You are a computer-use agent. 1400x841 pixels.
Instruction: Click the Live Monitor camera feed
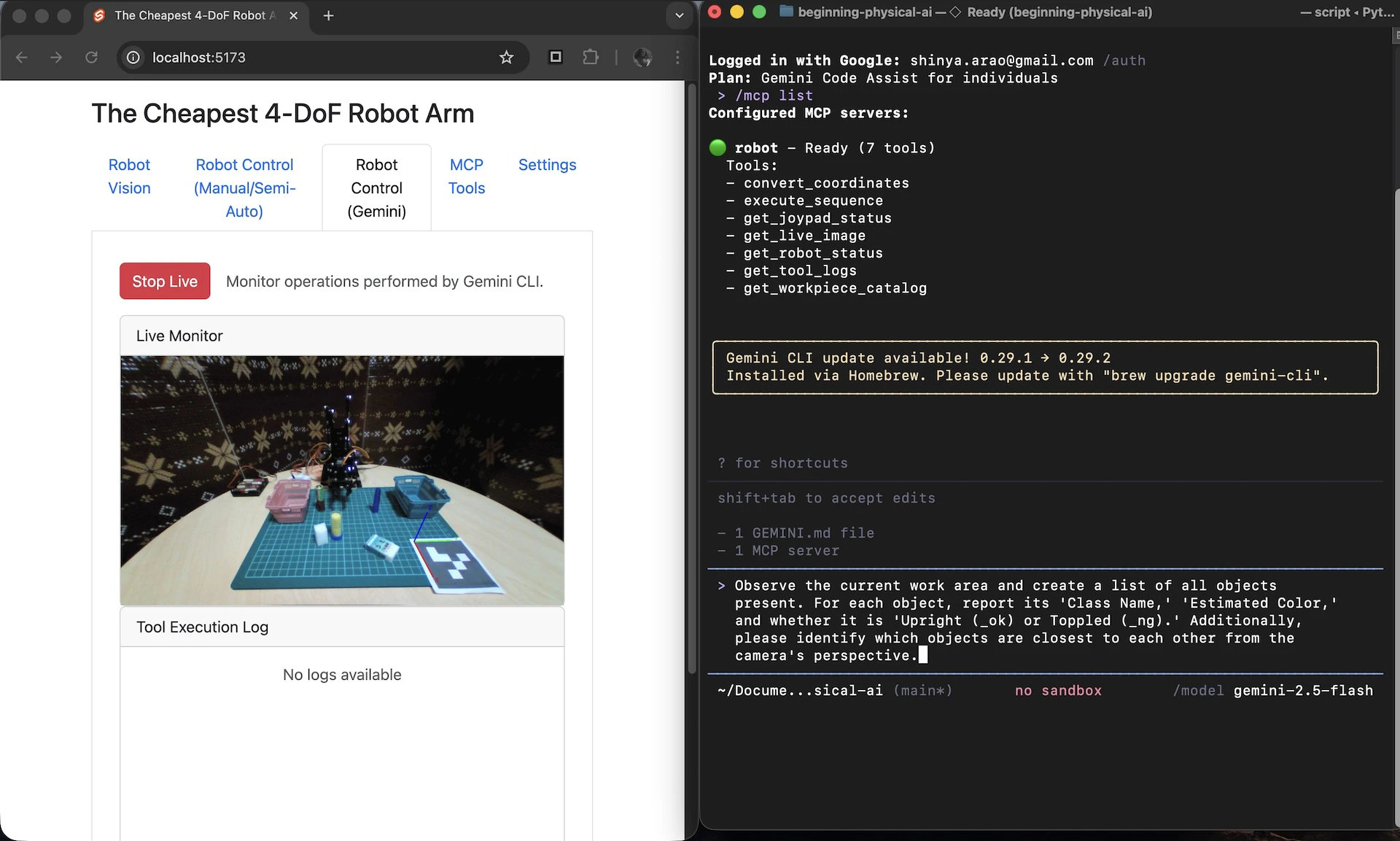click(x=341, y=479)
